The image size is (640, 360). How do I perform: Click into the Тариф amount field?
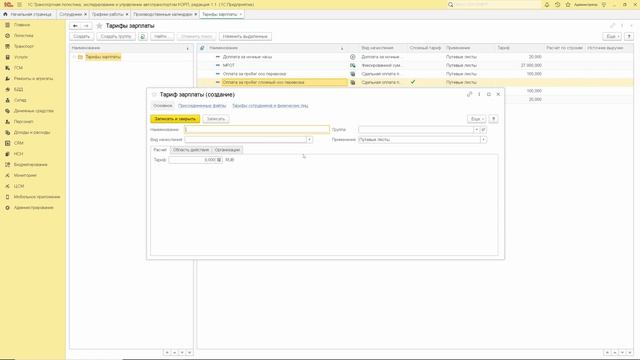pyautogui.click(x=192, y=160)
